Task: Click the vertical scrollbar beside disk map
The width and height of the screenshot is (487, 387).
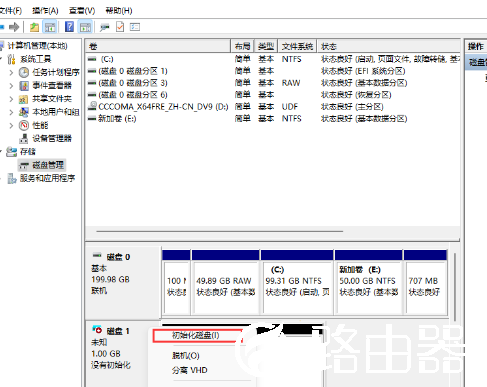Action: pos(455,287)
